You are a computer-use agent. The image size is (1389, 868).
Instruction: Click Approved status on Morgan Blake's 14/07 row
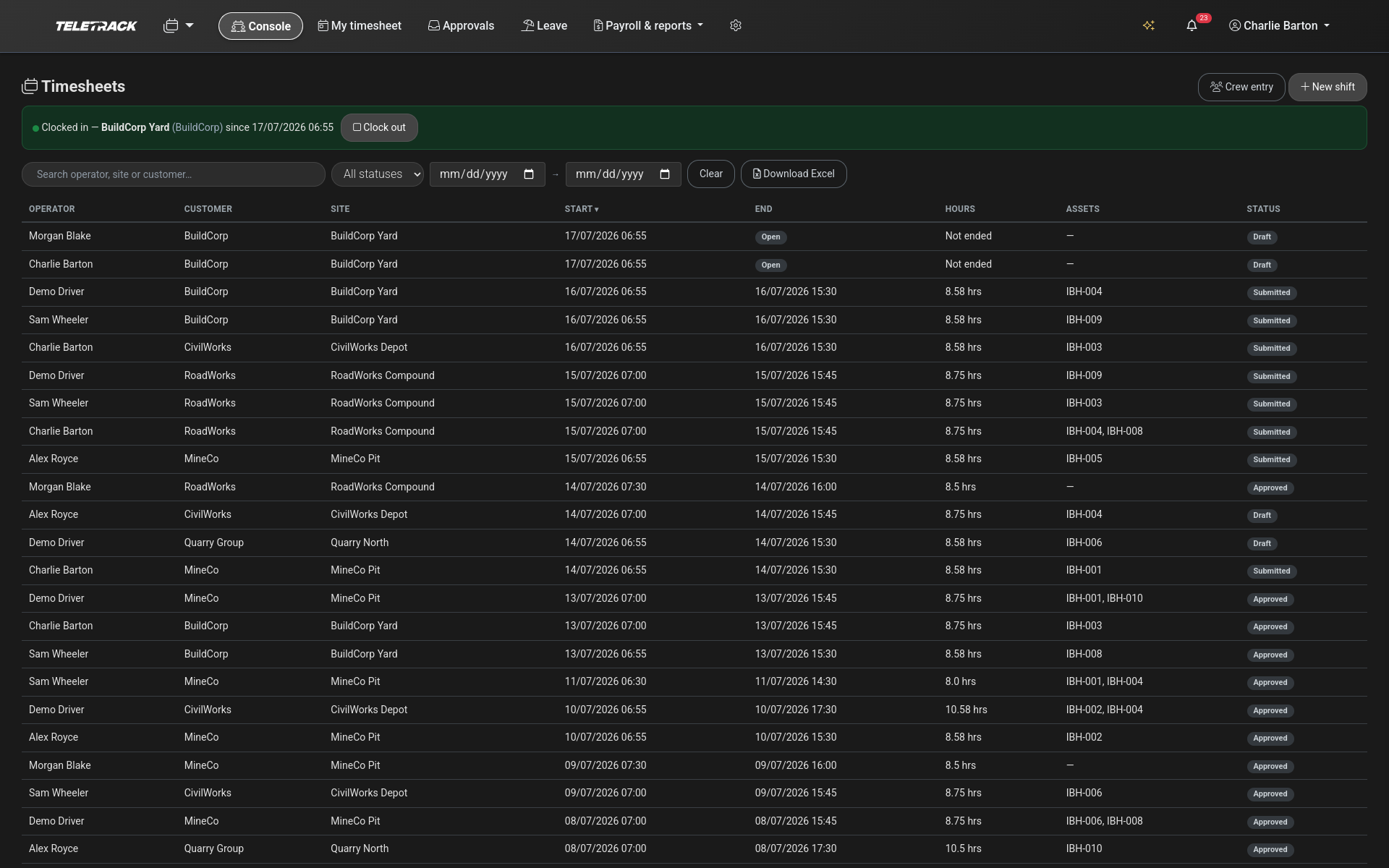pos(1270,488)
